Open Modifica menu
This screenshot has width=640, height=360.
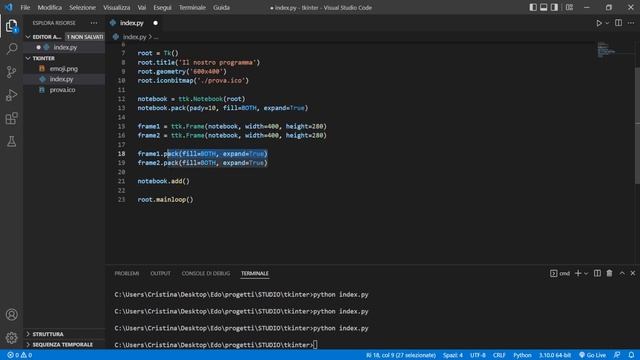(50, 7)
